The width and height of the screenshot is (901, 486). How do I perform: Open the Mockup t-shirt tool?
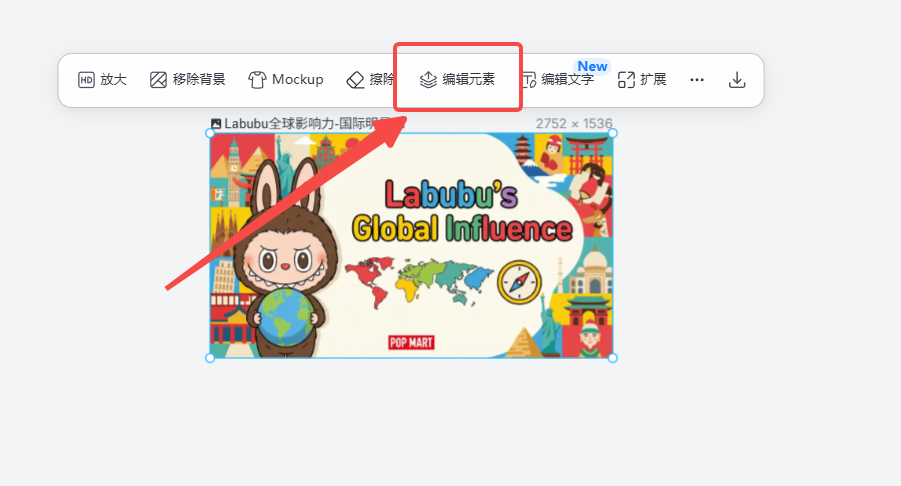(286, 79)
